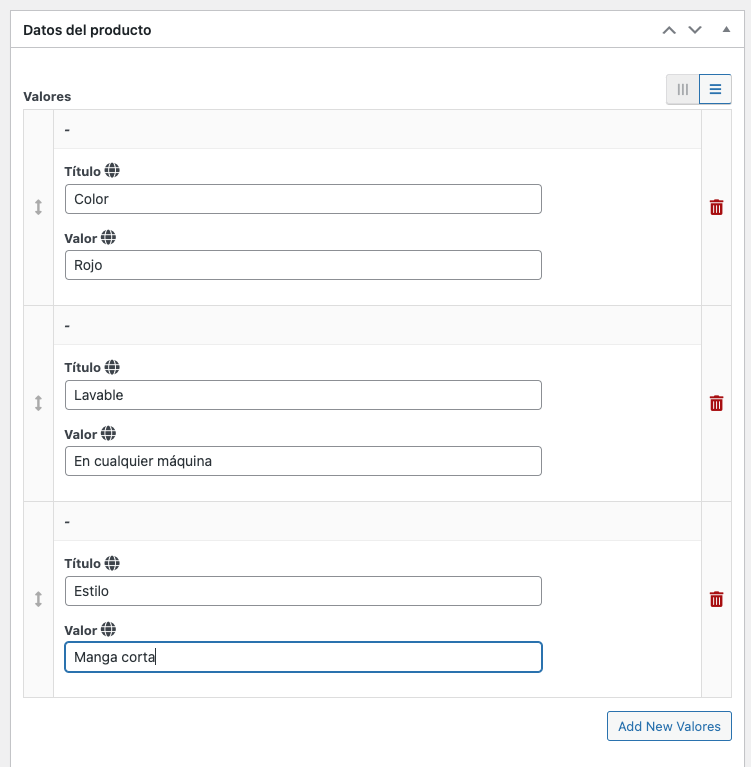Click the reorder handle of the Estilo row
The height and width of the screenshot is (767, 751).
click(x=38, y=599)
